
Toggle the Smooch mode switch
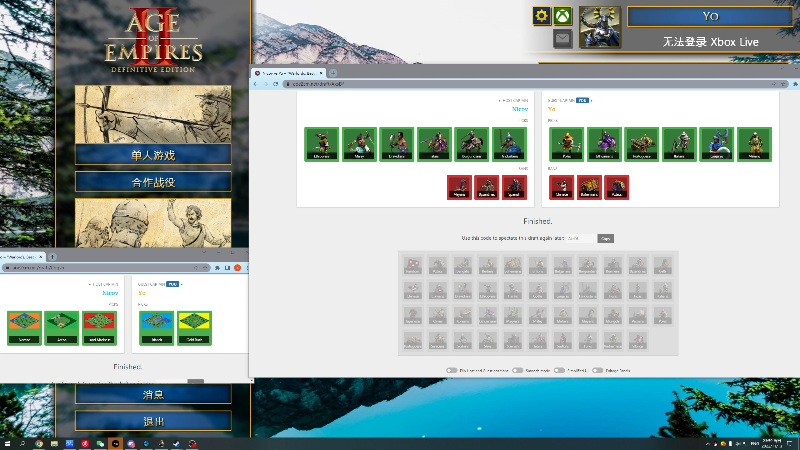click(517, 370)
